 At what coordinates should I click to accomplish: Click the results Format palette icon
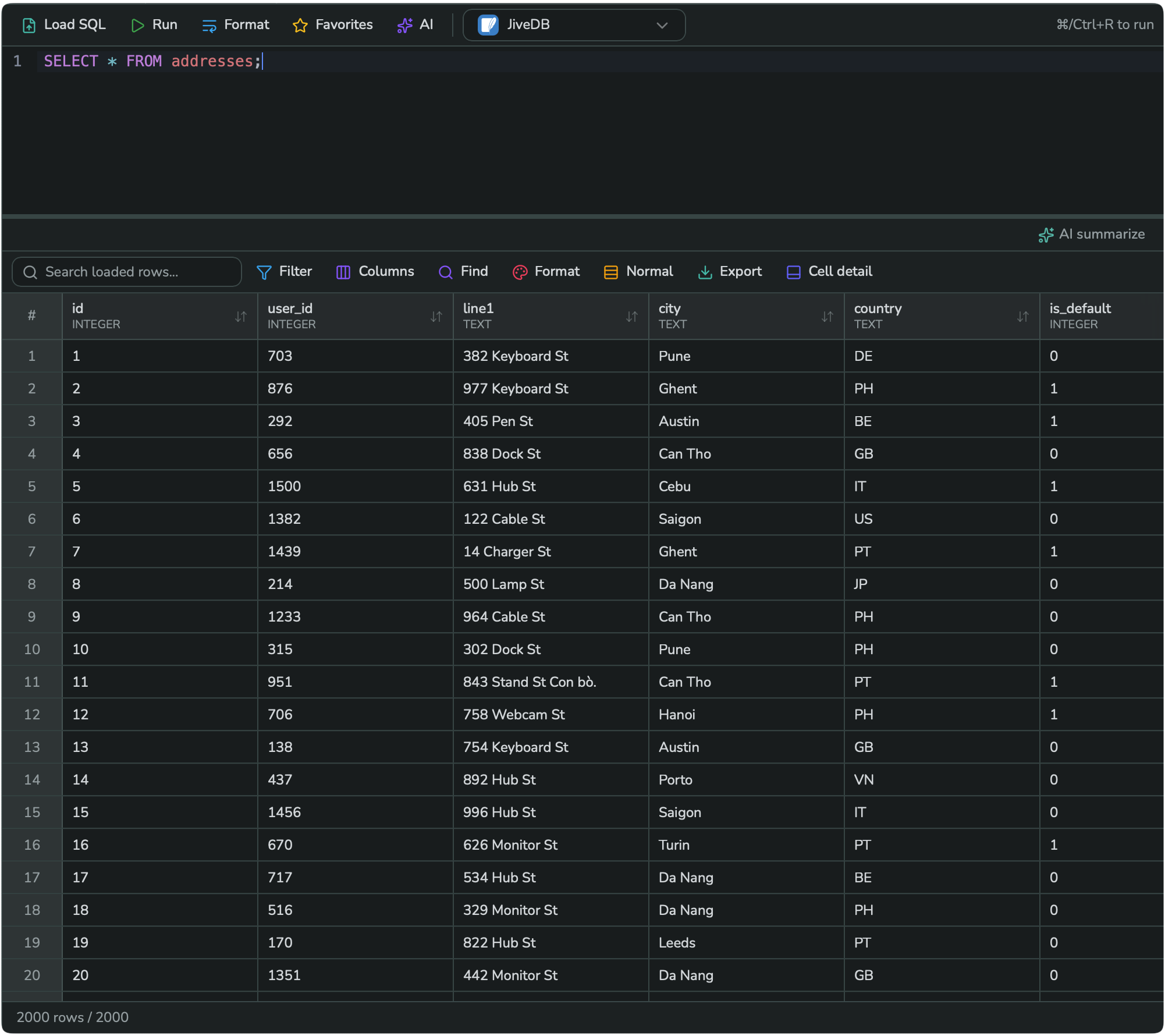click(x=520, y=272)
